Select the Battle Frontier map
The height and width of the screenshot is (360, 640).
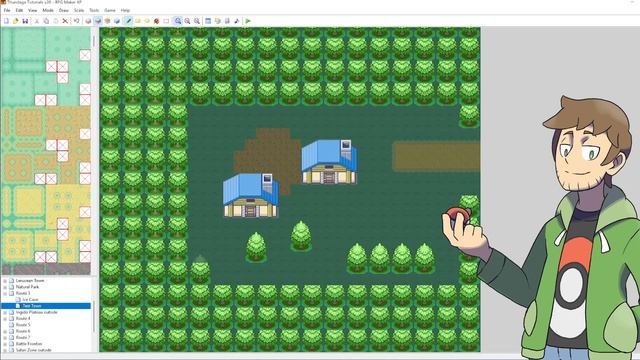(29, 344)
